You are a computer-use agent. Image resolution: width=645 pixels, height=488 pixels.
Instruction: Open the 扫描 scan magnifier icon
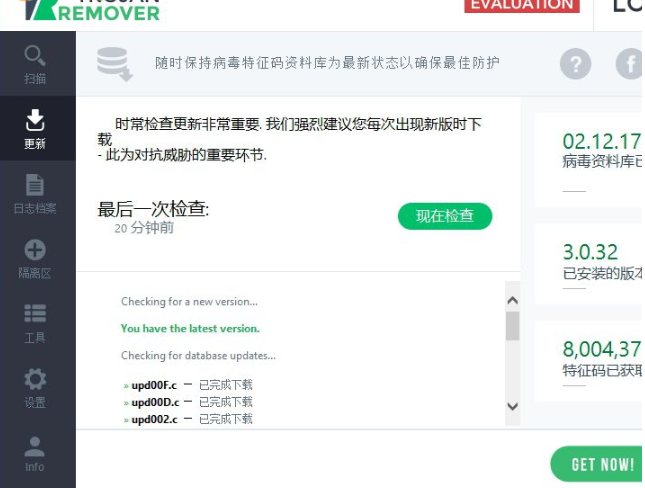click(35, 56)
